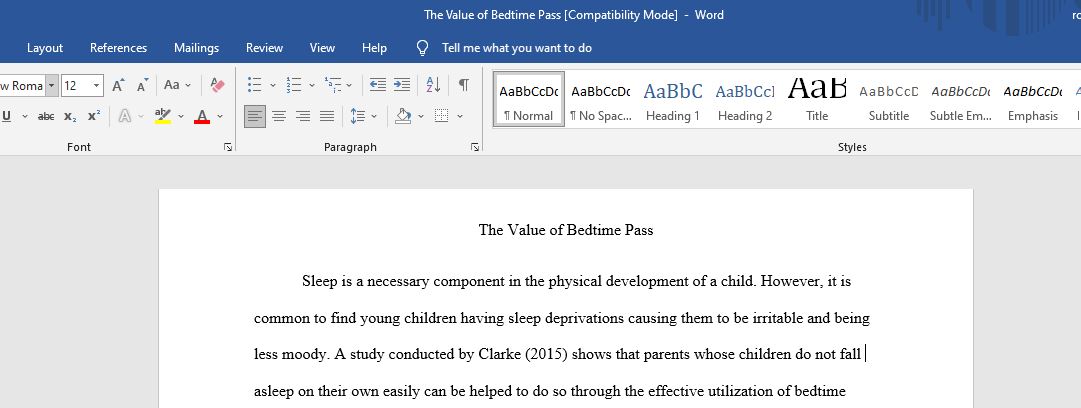Click the Tell me what you want to do box

(x=517, y=48)
